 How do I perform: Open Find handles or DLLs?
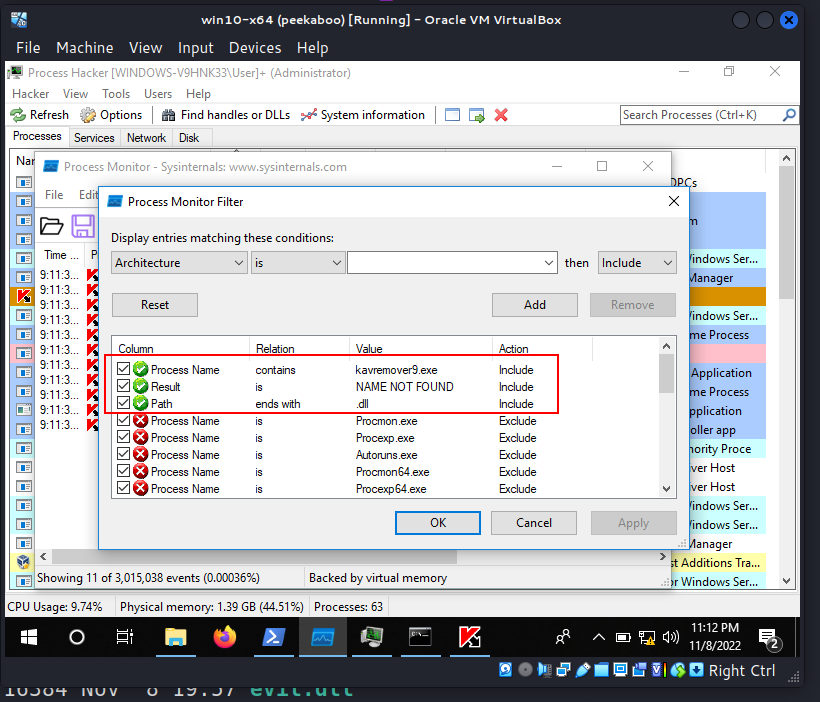[226, 115]
